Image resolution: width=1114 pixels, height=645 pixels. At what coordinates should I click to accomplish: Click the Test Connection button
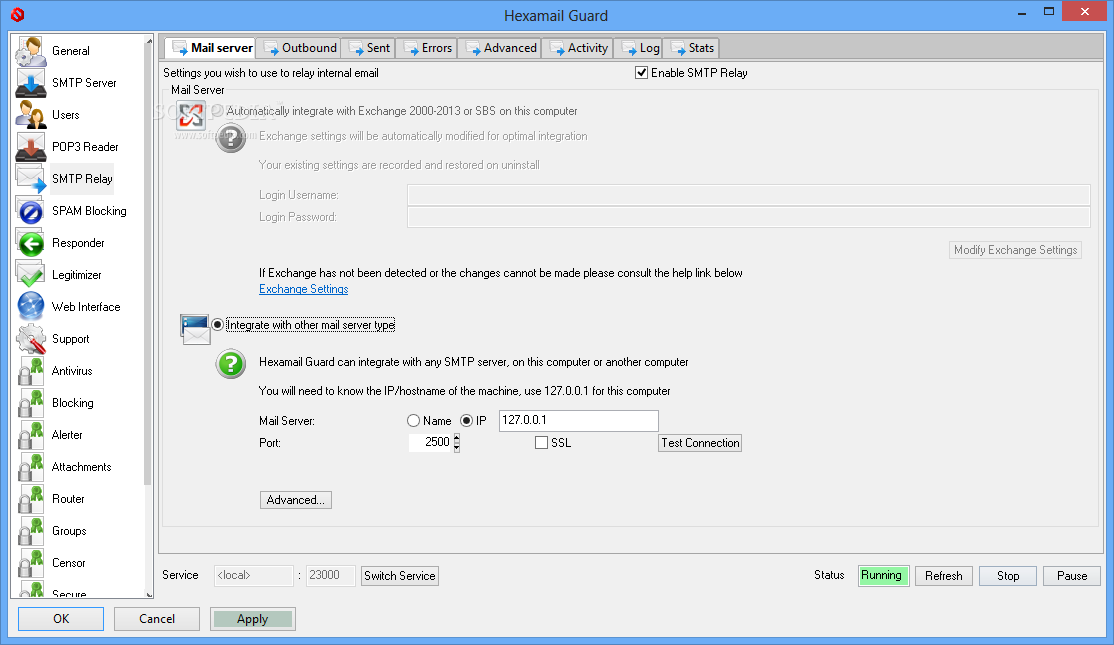[700, 443]
